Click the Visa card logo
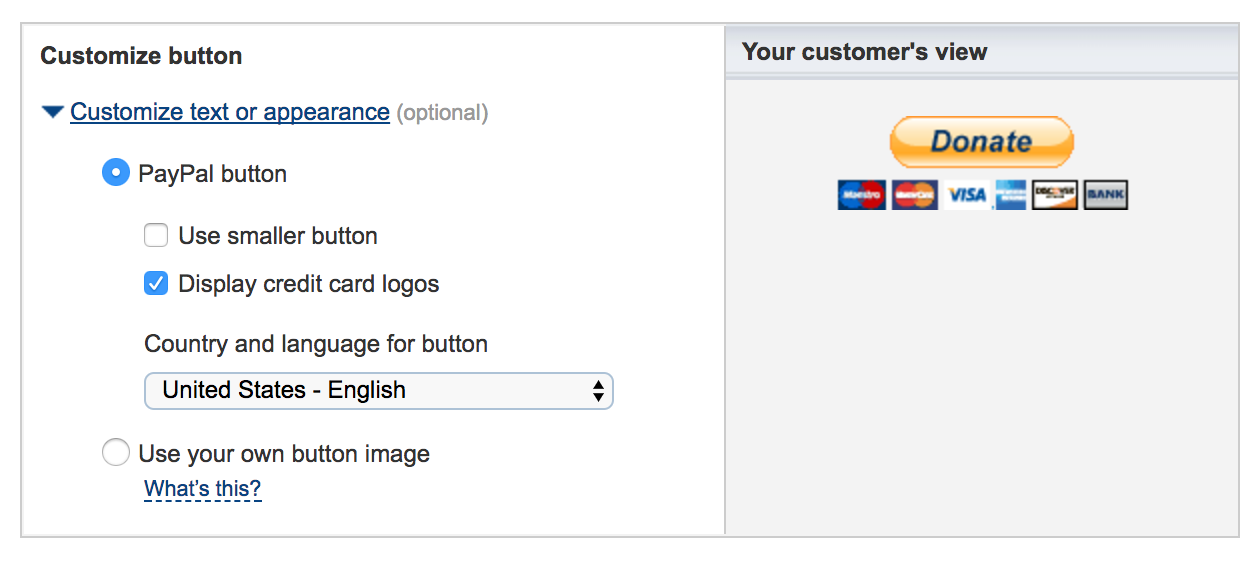The width and height of the screenshot is (1260, 566). tap(966, 195)
